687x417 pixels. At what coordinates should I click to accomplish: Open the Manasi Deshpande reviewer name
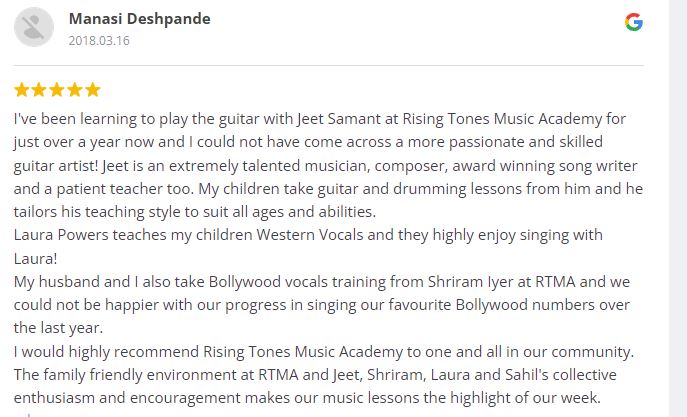(139, 19)
